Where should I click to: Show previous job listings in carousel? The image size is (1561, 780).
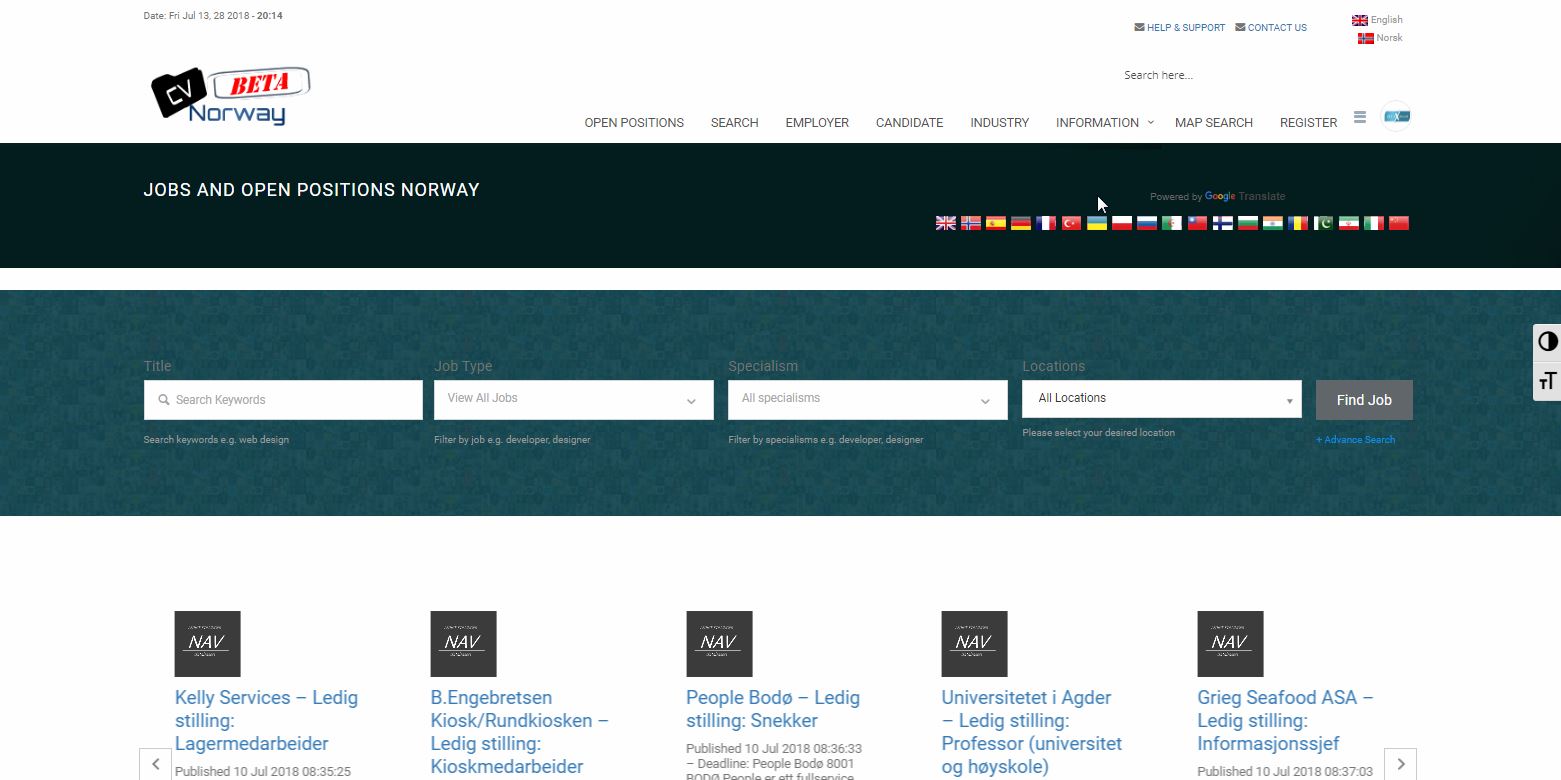(x=155, y=764)
